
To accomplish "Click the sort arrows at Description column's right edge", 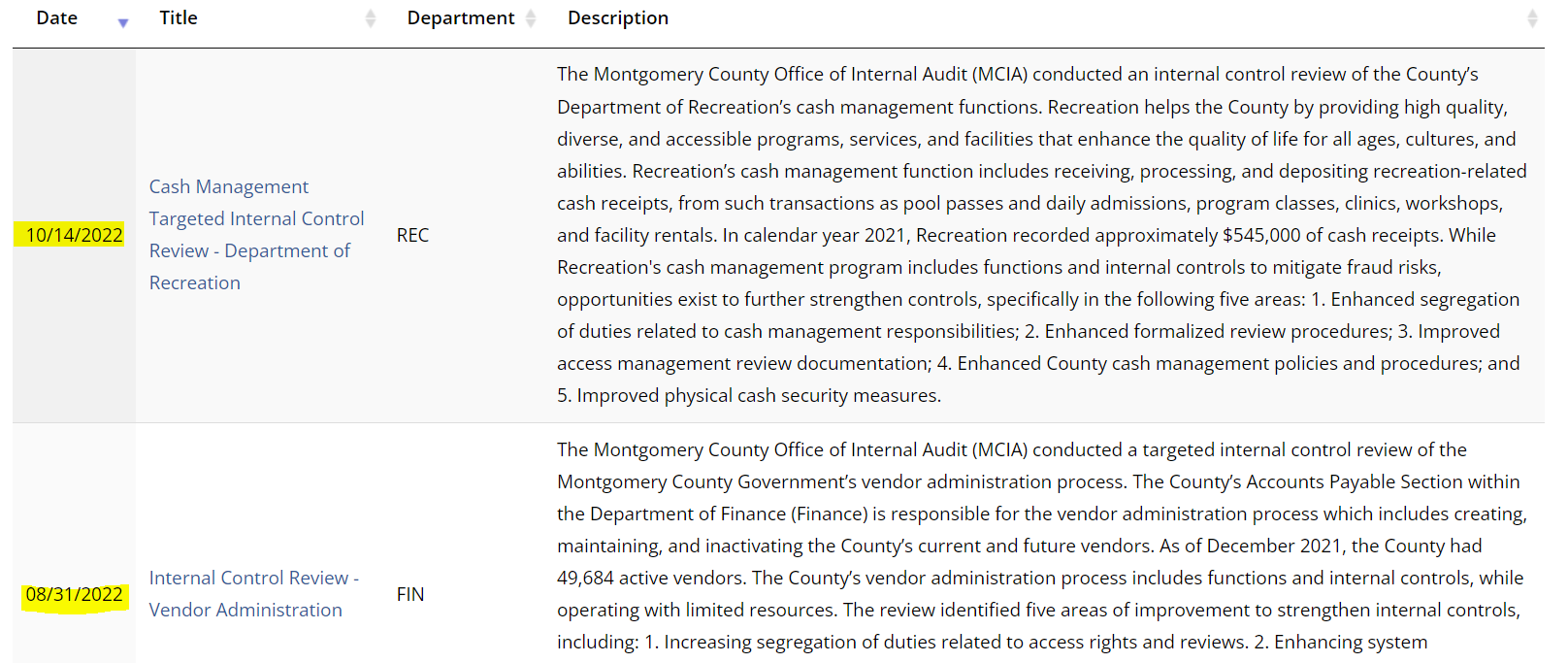I will (1532, 18).
